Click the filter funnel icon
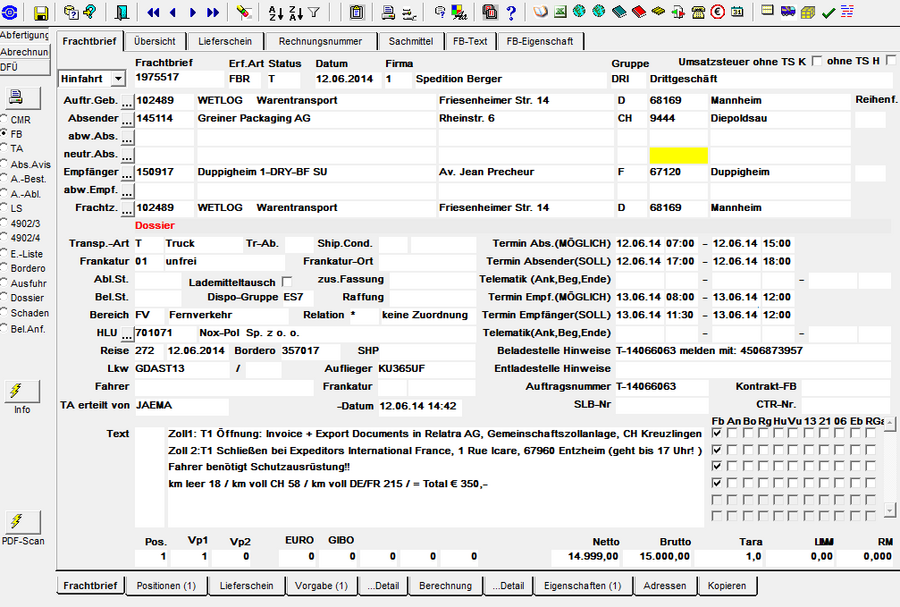Screen dimensions: 900x607 pos(314,12)
